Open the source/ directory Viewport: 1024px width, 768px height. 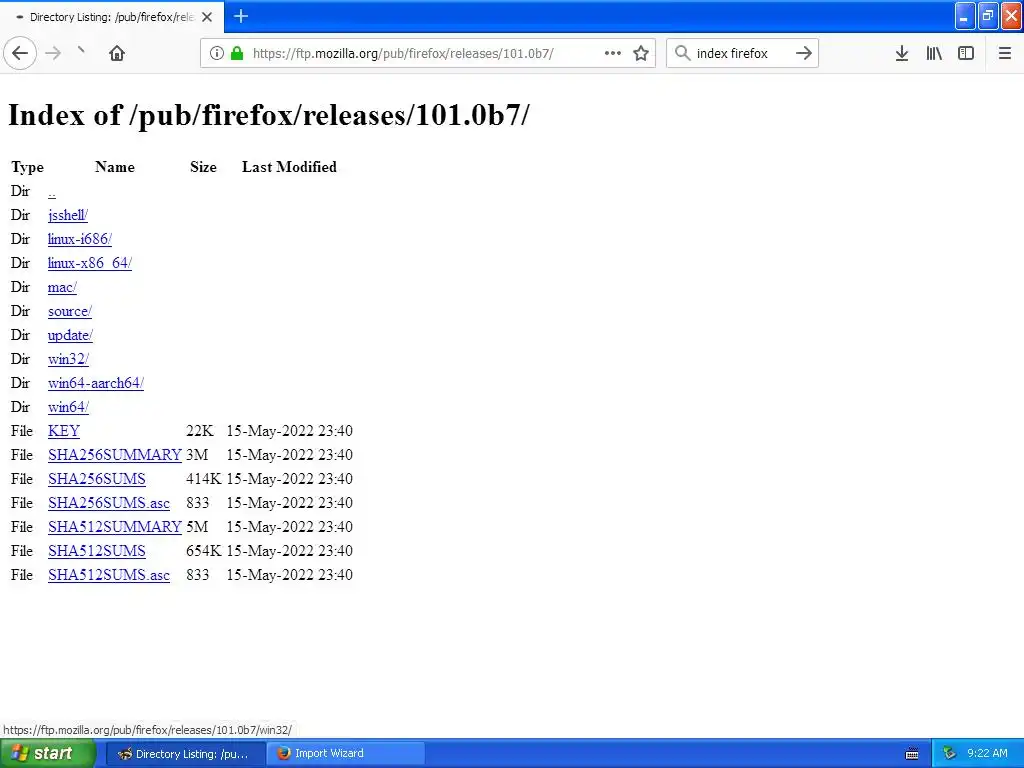coord(70,312)
